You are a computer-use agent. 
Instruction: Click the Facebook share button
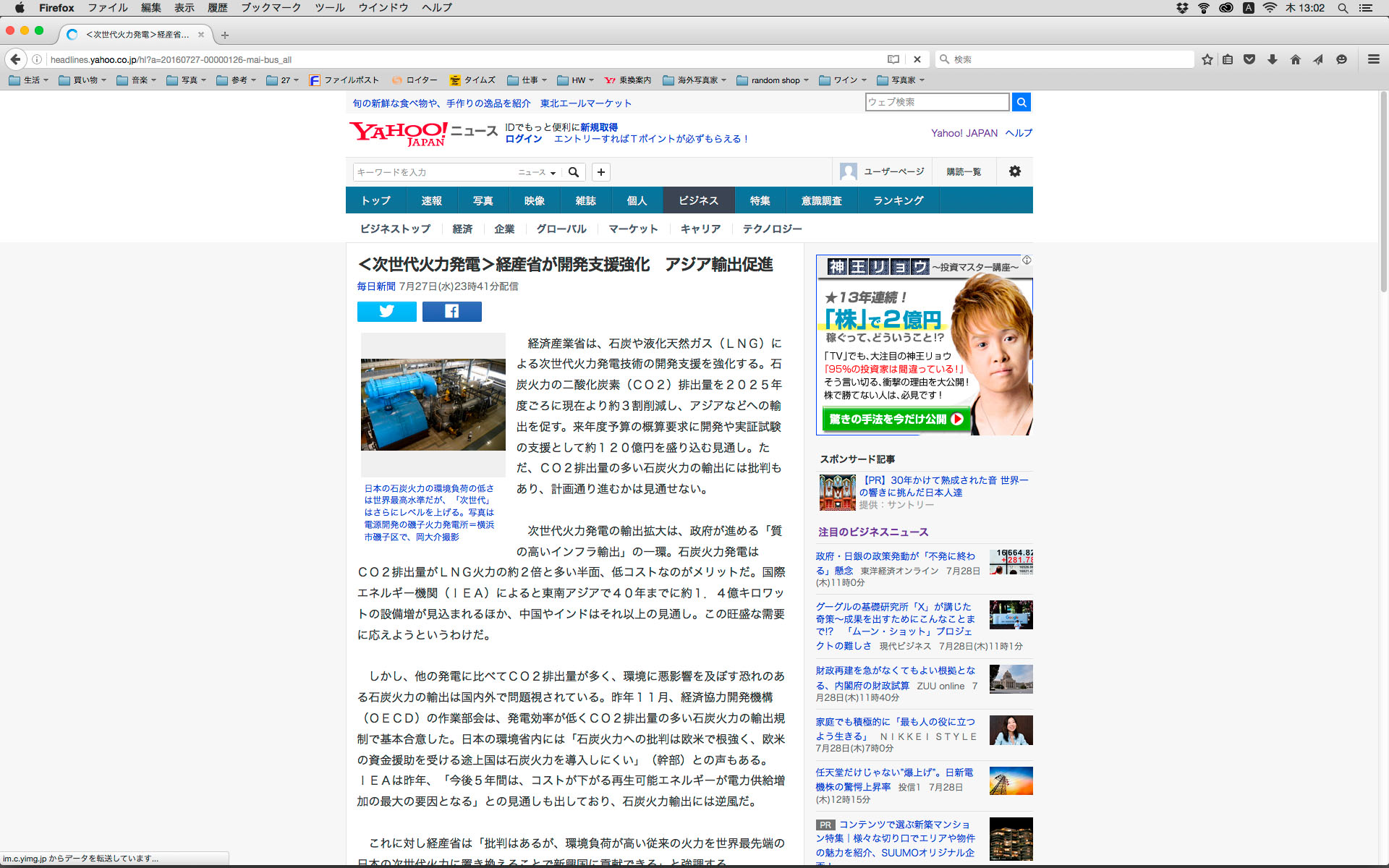(451, 312)
